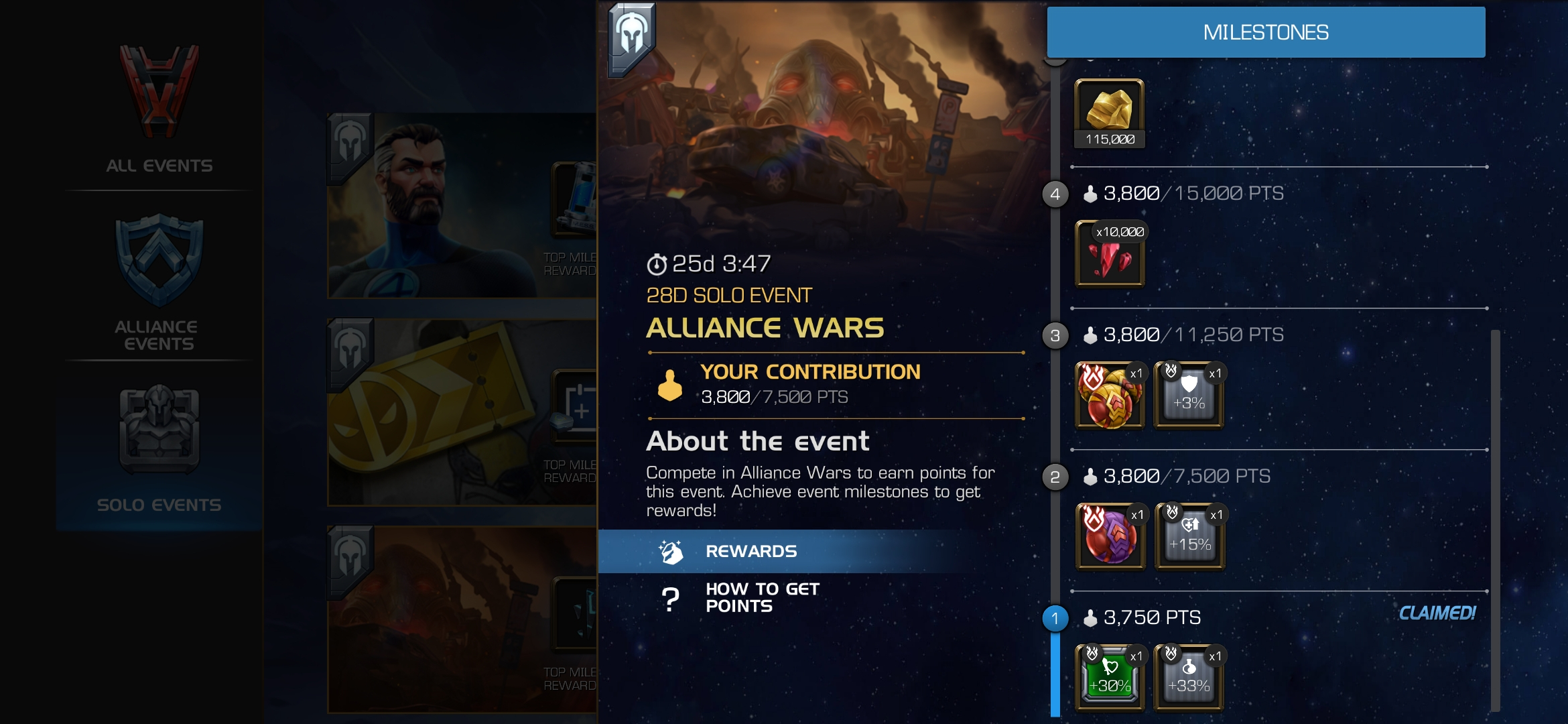The width and height of the screenshot is (1568, 724).
Task: Select the Deadpool gold ticket event card
Action: click(462, 412)
